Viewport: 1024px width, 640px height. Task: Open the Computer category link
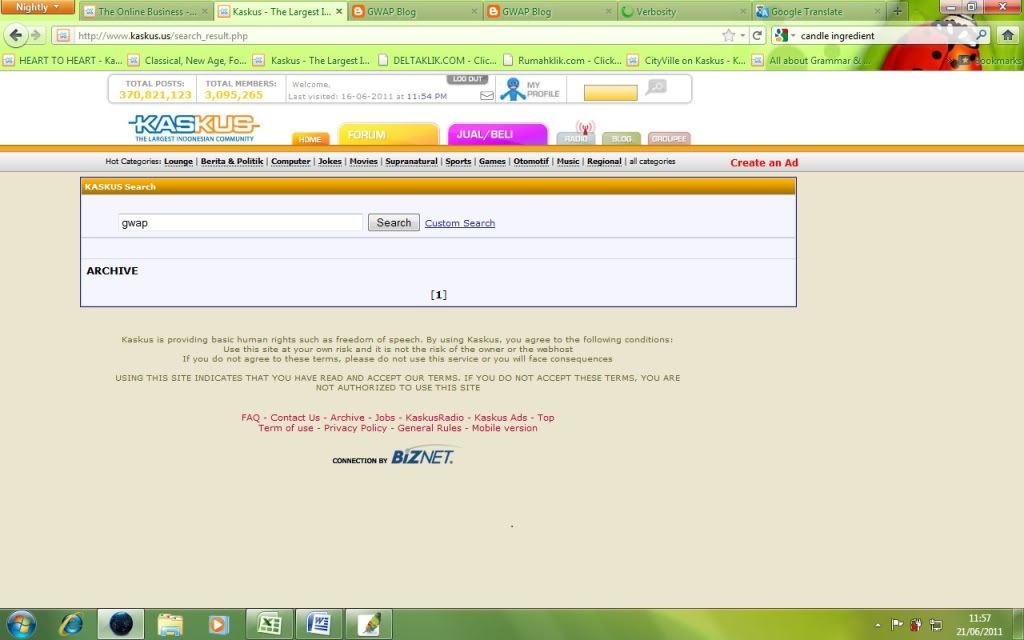point(291,161)
